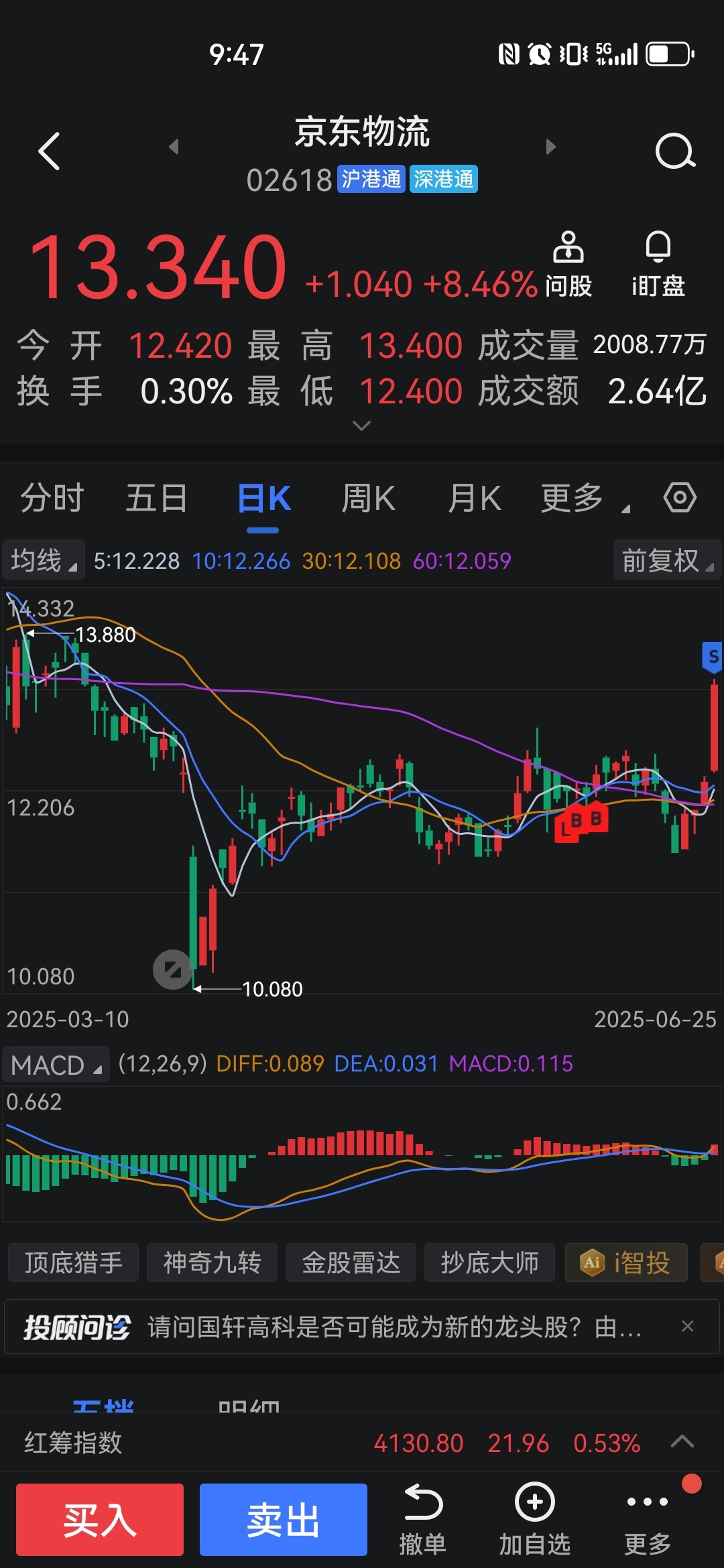Tap the 10-day MA value 10:12.266

pyautogui.click(x=241, y=561)
